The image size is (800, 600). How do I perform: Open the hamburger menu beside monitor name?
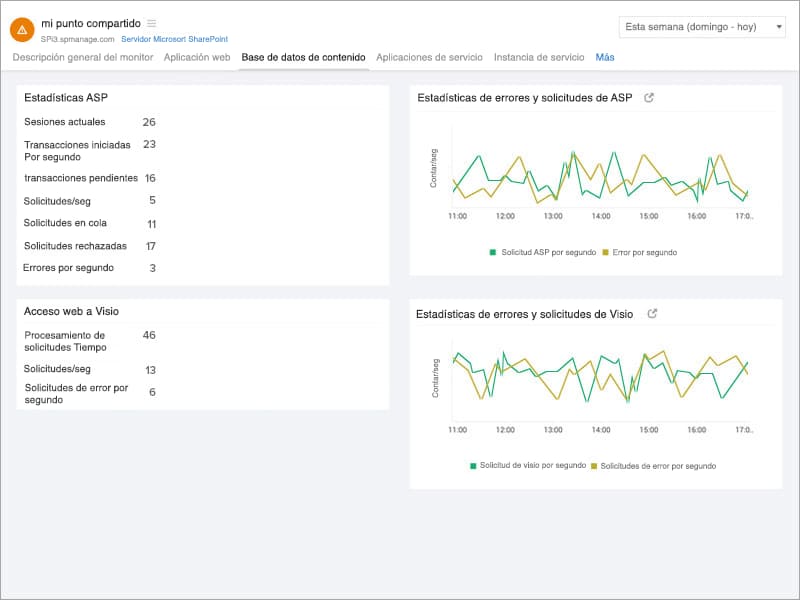click(152, 23)
